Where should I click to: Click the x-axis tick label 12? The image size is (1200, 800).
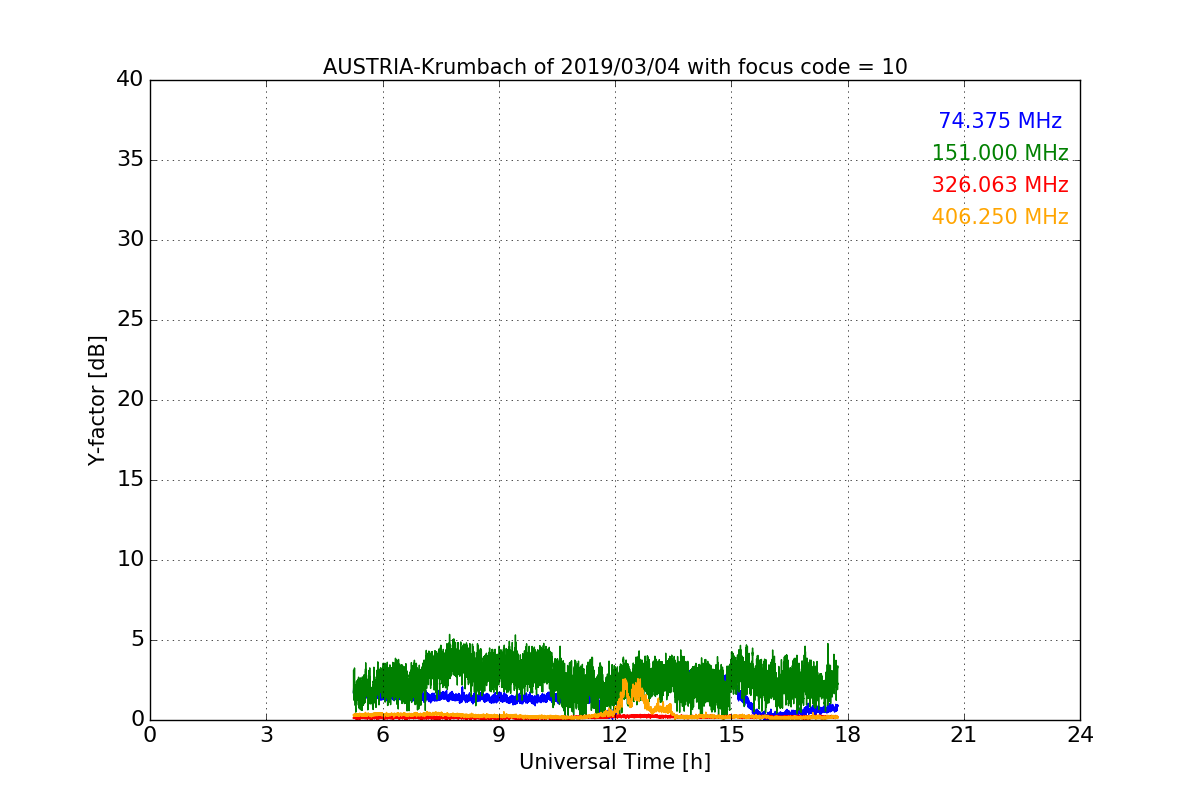(x=615, y=735)
